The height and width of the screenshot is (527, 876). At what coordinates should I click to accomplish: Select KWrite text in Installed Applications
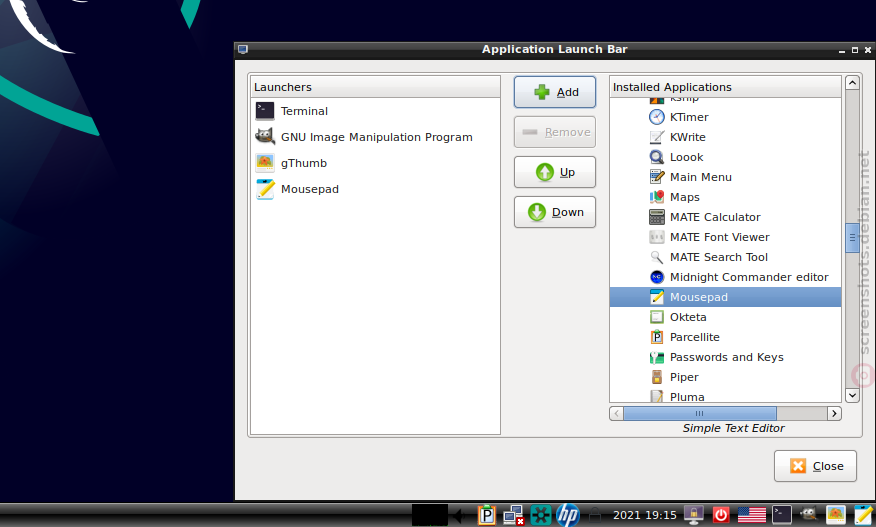[x=688, y=137]
